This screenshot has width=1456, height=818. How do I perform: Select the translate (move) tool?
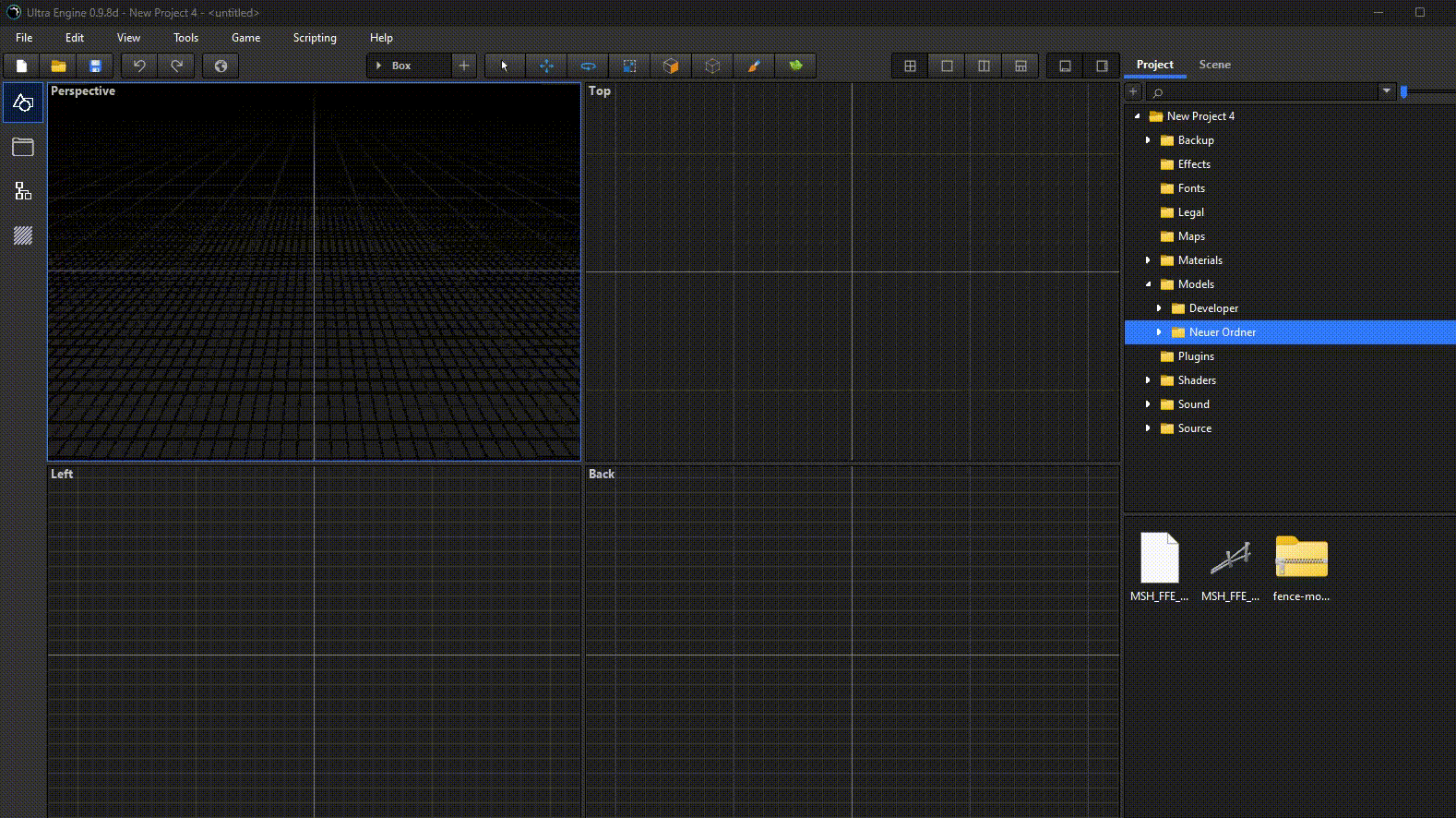546,66
